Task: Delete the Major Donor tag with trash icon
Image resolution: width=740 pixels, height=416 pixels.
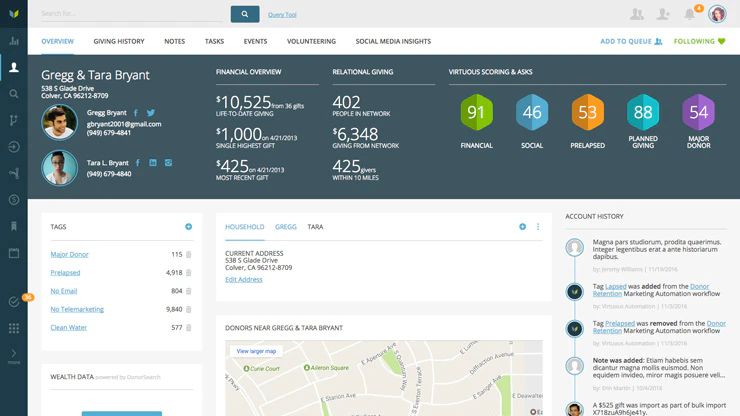Action: 188,255
